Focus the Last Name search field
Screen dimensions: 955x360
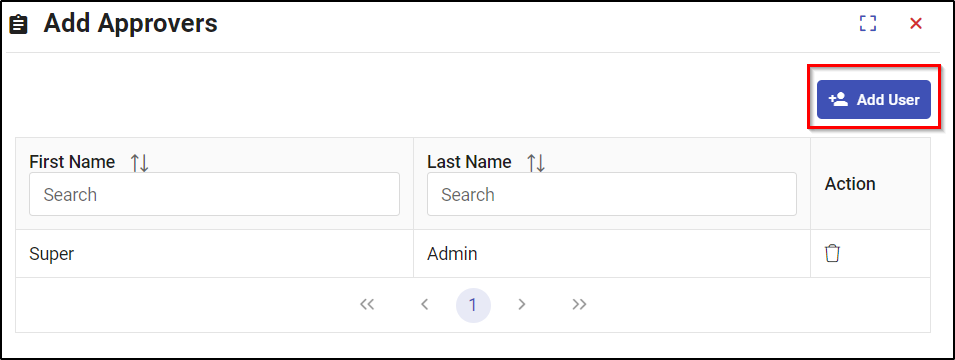[611, 194]
